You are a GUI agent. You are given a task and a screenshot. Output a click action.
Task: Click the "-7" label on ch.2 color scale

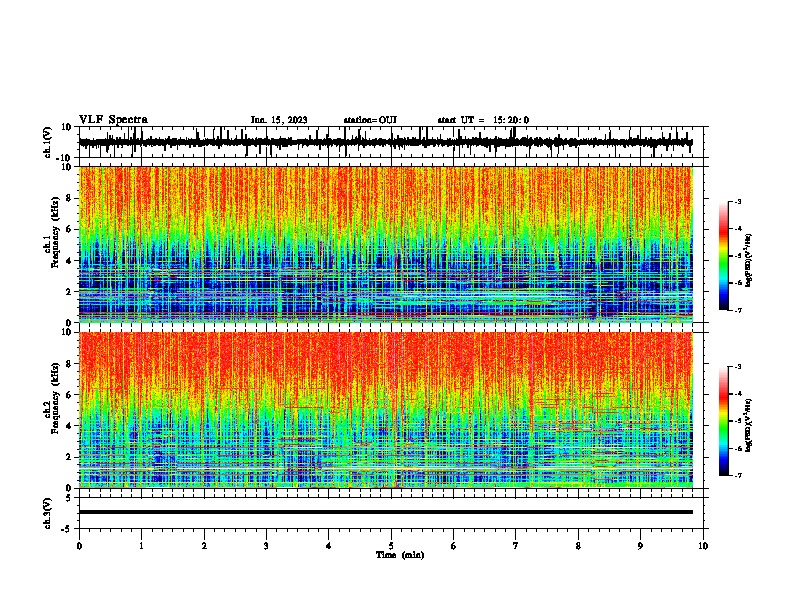tap(738, 475)
